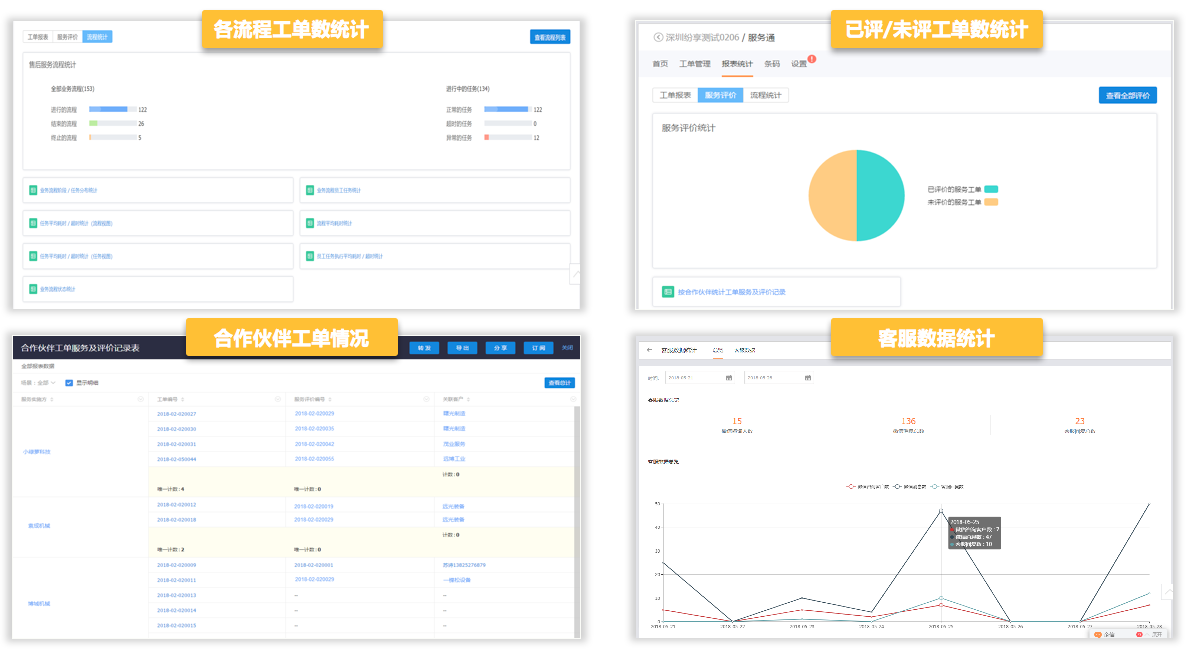Click the partner table vertical scrollbar
This screenshot has width=1203, height=657.
coord(577,520)
